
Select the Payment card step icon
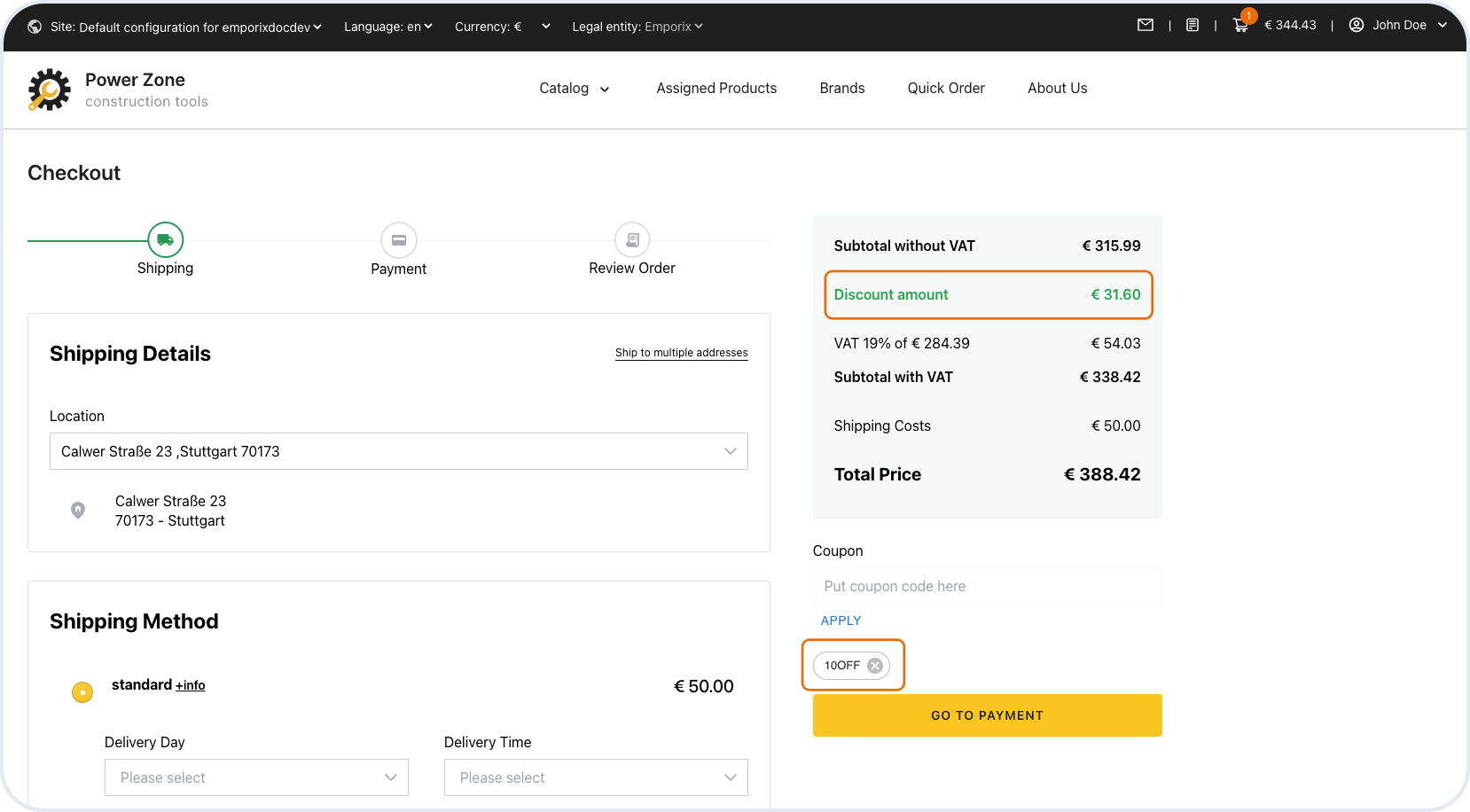point(399,240)
